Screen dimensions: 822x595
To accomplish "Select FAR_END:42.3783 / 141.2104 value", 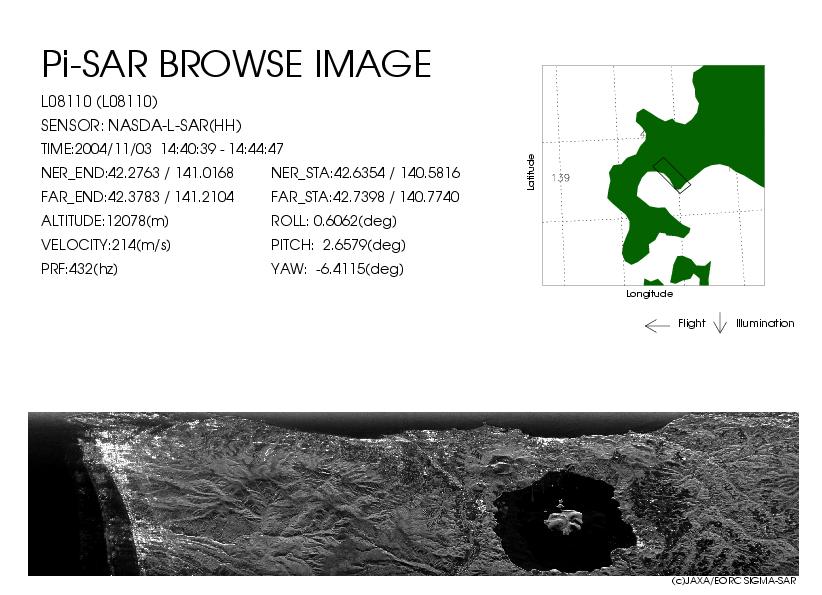I will pos(137,197).
